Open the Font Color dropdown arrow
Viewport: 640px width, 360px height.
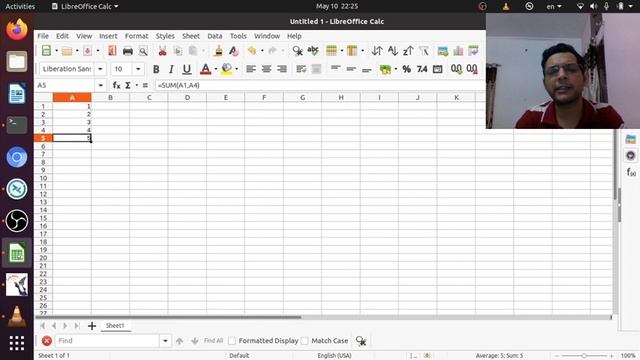(216, 69)
